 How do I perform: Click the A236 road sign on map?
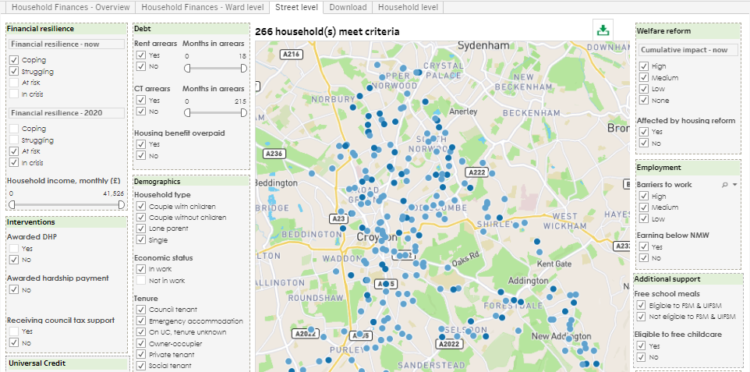point(275,153)
